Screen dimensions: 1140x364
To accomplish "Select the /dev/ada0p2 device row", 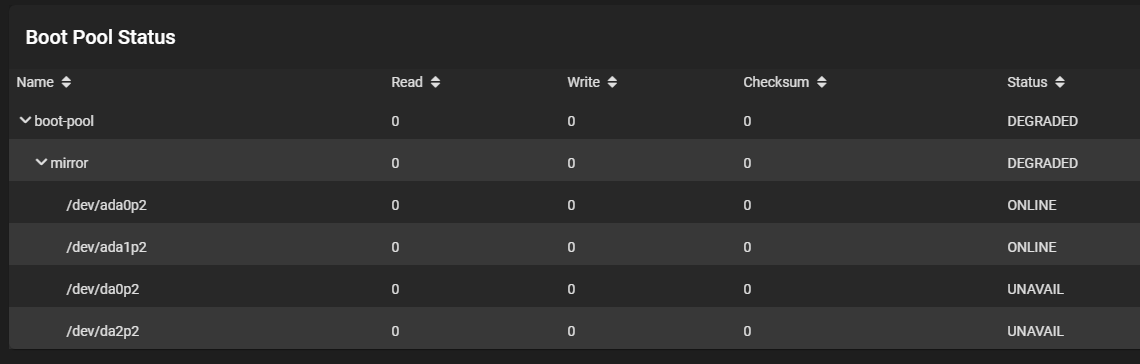I will click(x=574, y=205).
